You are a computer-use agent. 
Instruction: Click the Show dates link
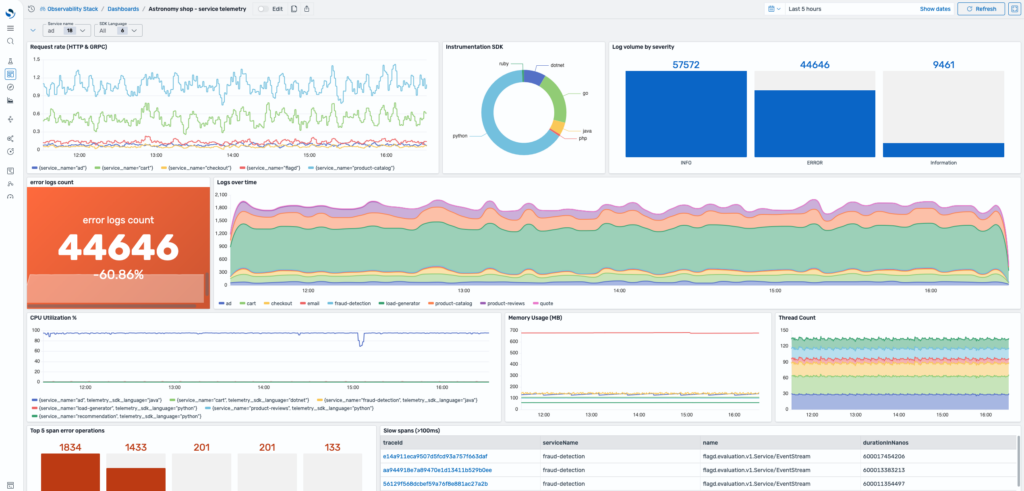[x=935, y=9]
